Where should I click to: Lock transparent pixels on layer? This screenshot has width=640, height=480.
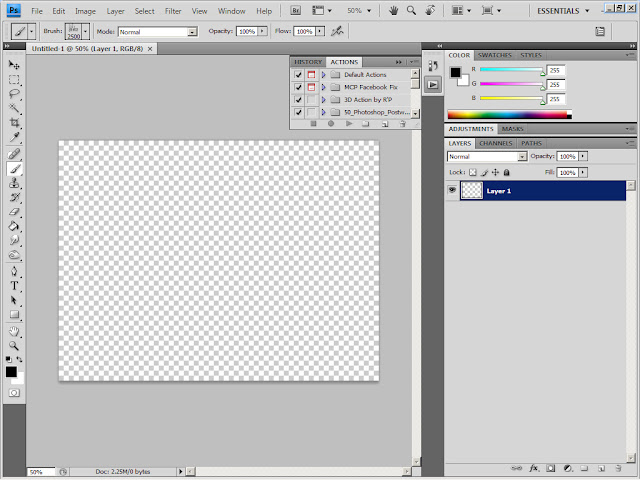click(x=473, y=172)
